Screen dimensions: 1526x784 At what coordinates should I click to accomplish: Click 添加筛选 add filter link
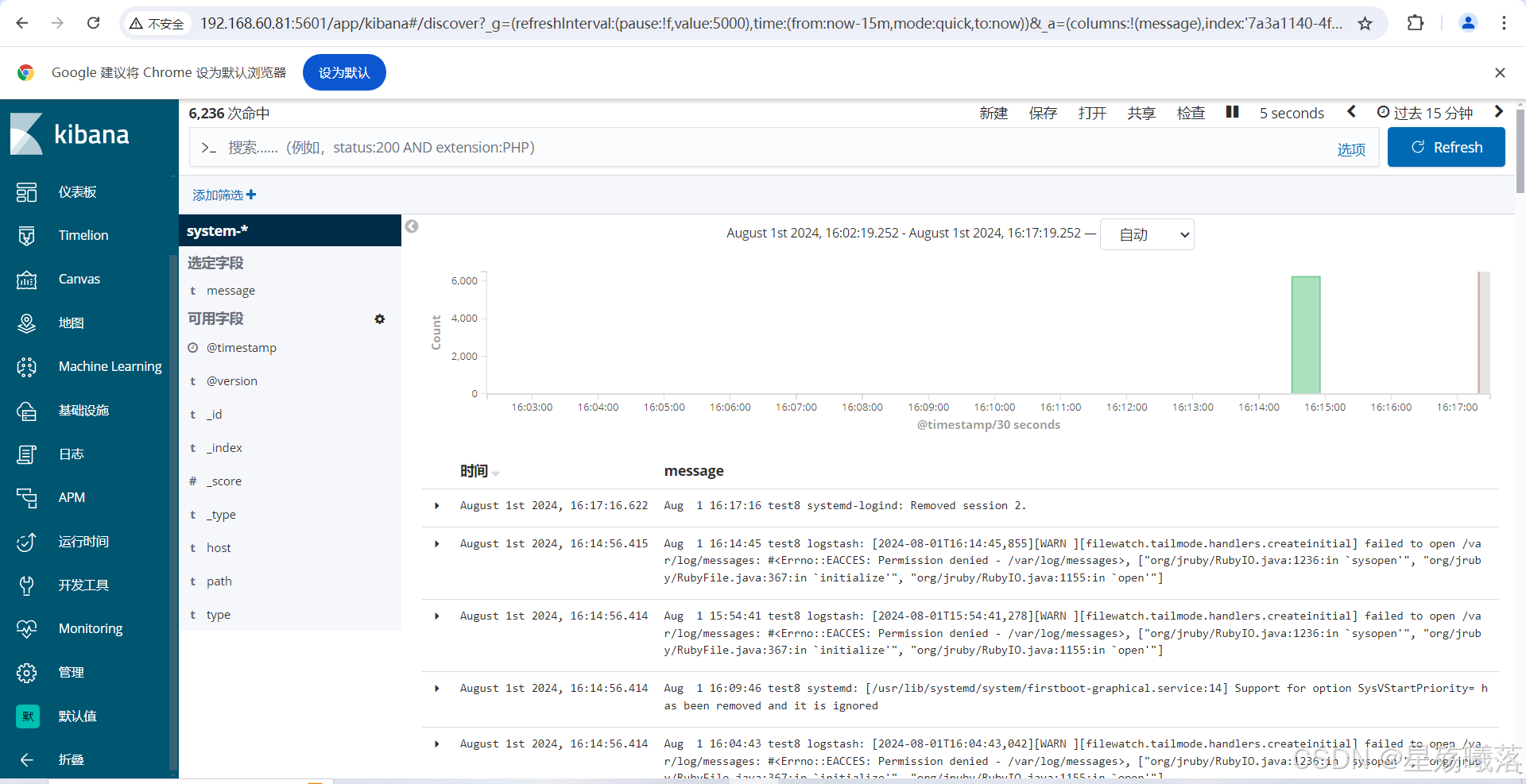tap(224, 195)
